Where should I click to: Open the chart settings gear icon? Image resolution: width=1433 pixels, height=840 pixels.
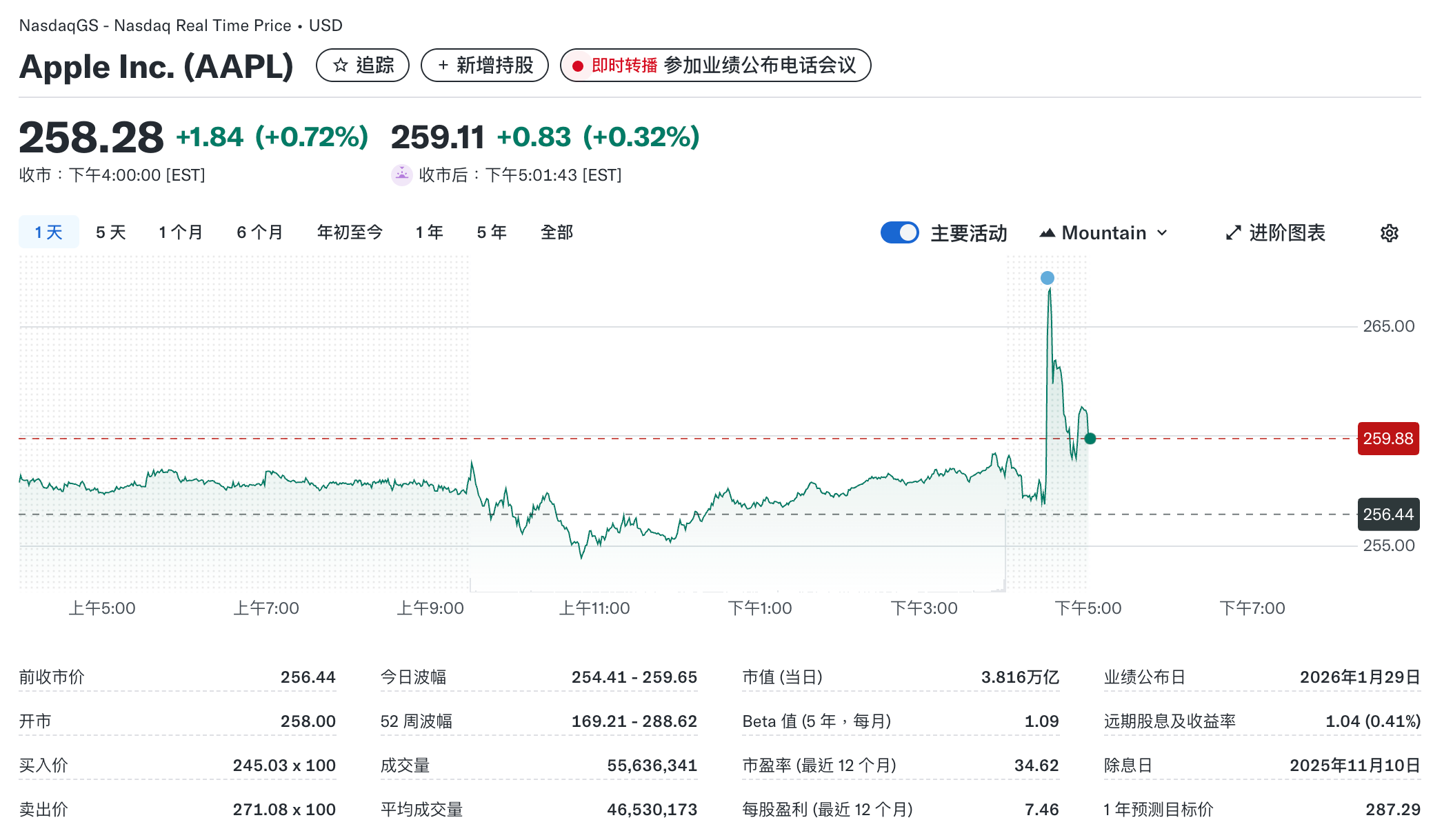click(1388, 233)
